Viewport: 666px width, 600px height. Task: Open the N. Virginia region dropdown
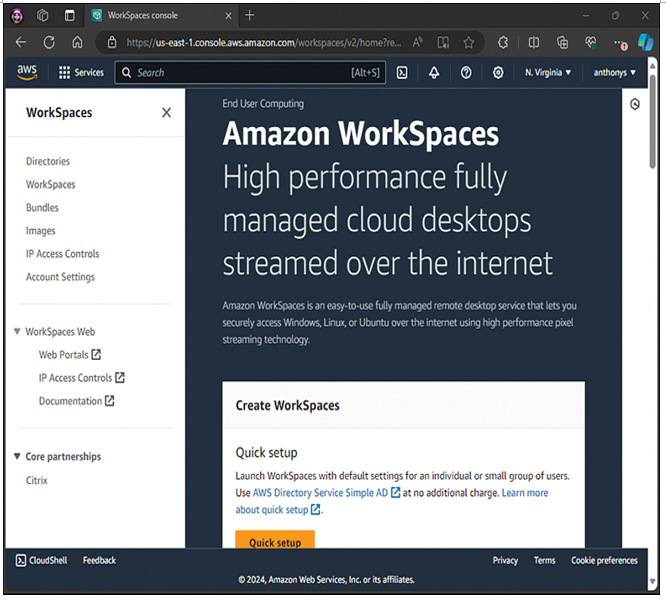548,73
